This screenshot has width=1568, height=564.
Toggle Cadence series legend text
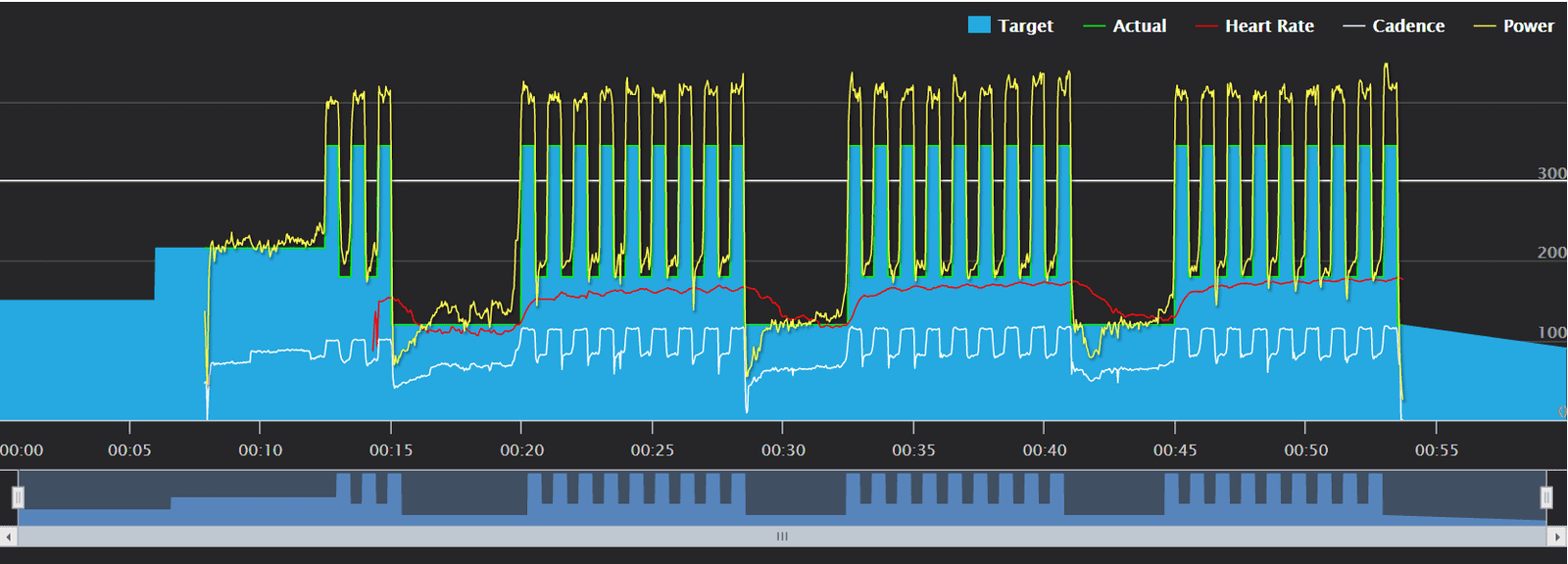click(x=1408, y=26)
